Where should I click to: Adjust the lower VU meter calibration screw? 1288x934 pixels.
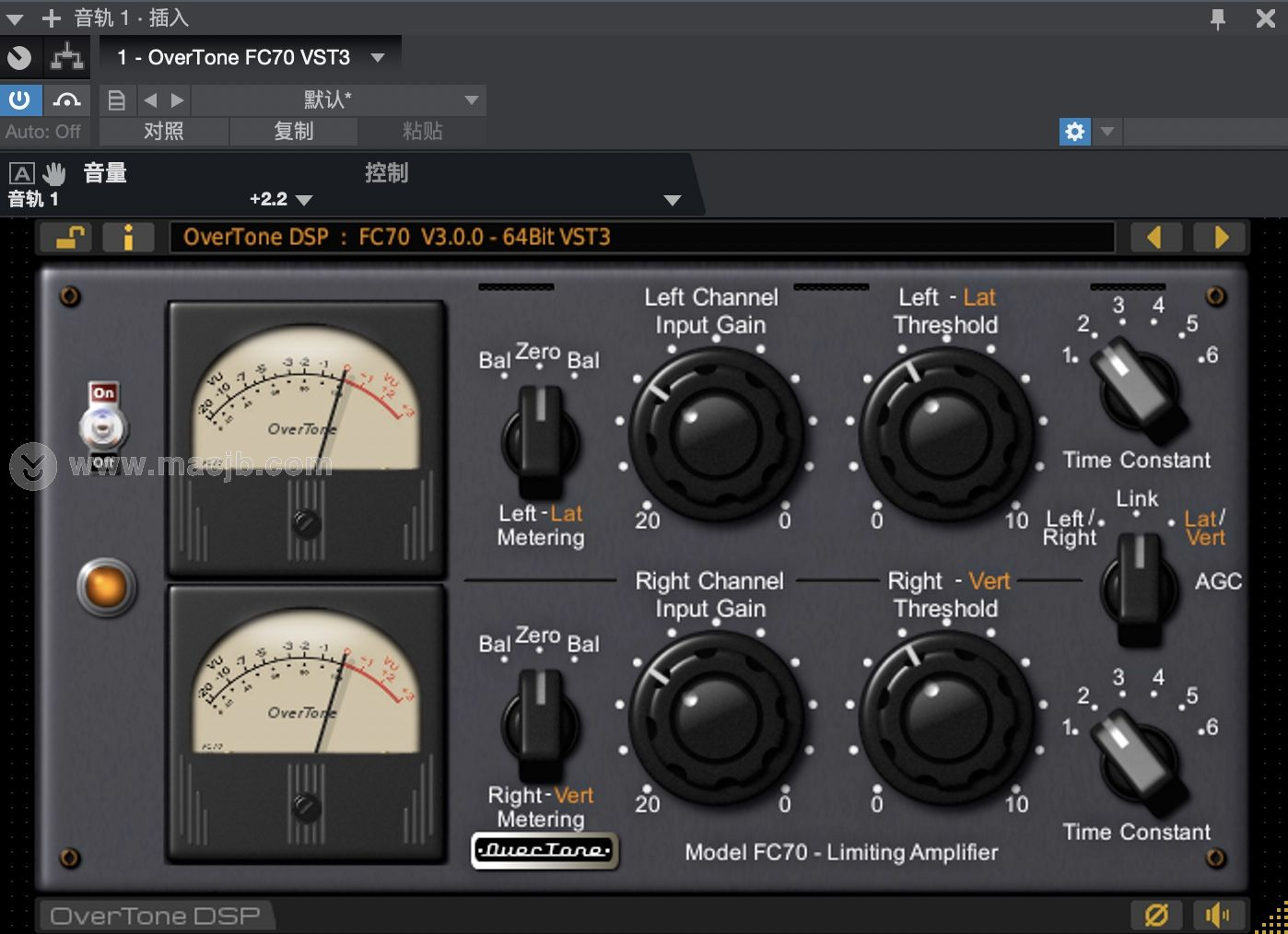click(306, 807)
